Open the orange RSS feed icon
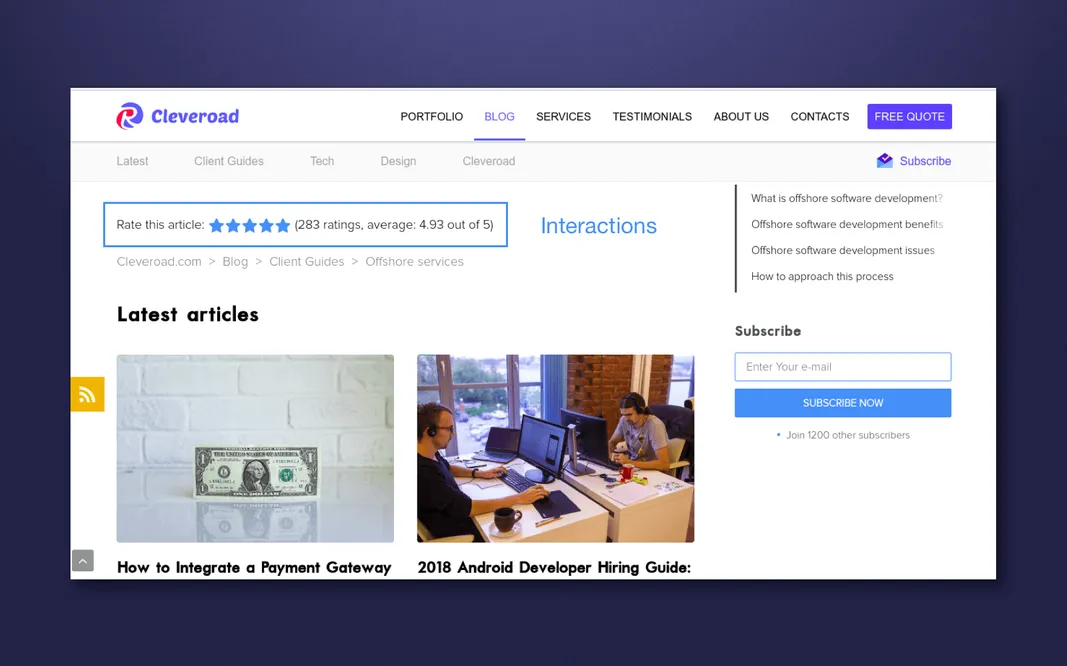This screenshot has height=666, width=1067. click(x=87, y=394)
